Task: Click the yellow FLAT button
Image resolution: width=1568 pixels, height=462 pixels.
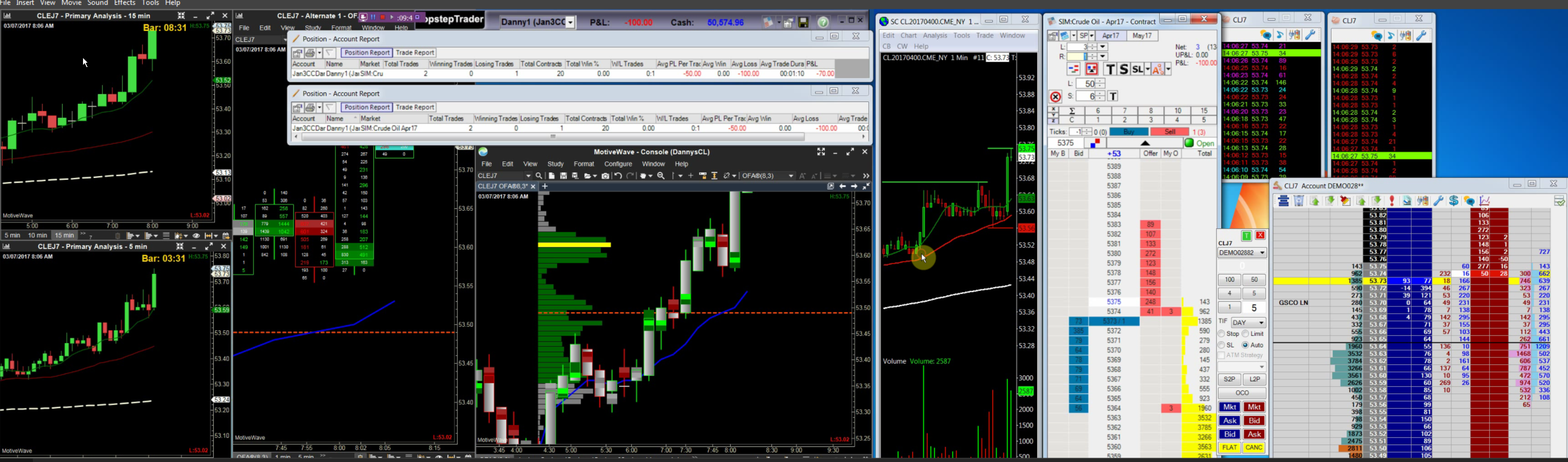Action: coord(1229,447)
